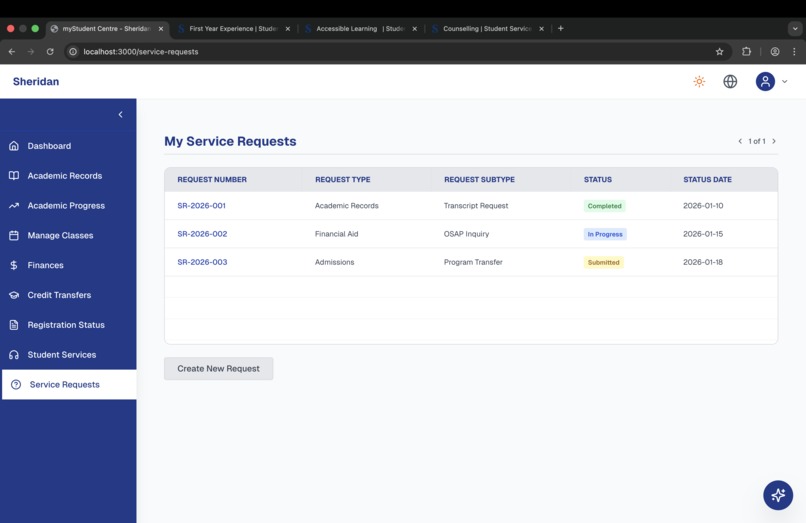Click the Admissions cell
The image size is (806, 523).
[x=334, y=262]
